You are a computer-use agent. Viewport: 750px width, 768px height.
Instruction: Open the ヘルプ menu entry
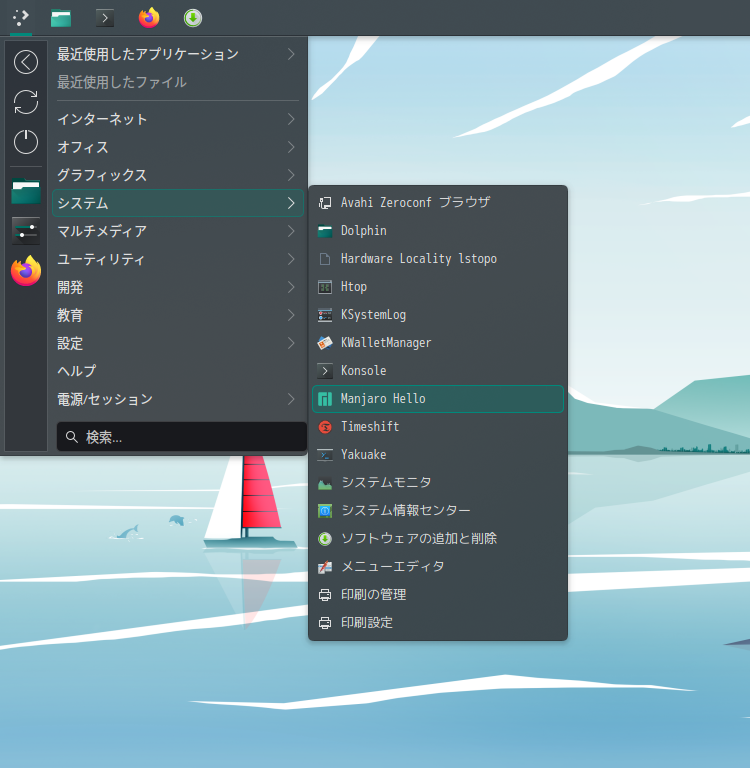[x=178, y=371]
